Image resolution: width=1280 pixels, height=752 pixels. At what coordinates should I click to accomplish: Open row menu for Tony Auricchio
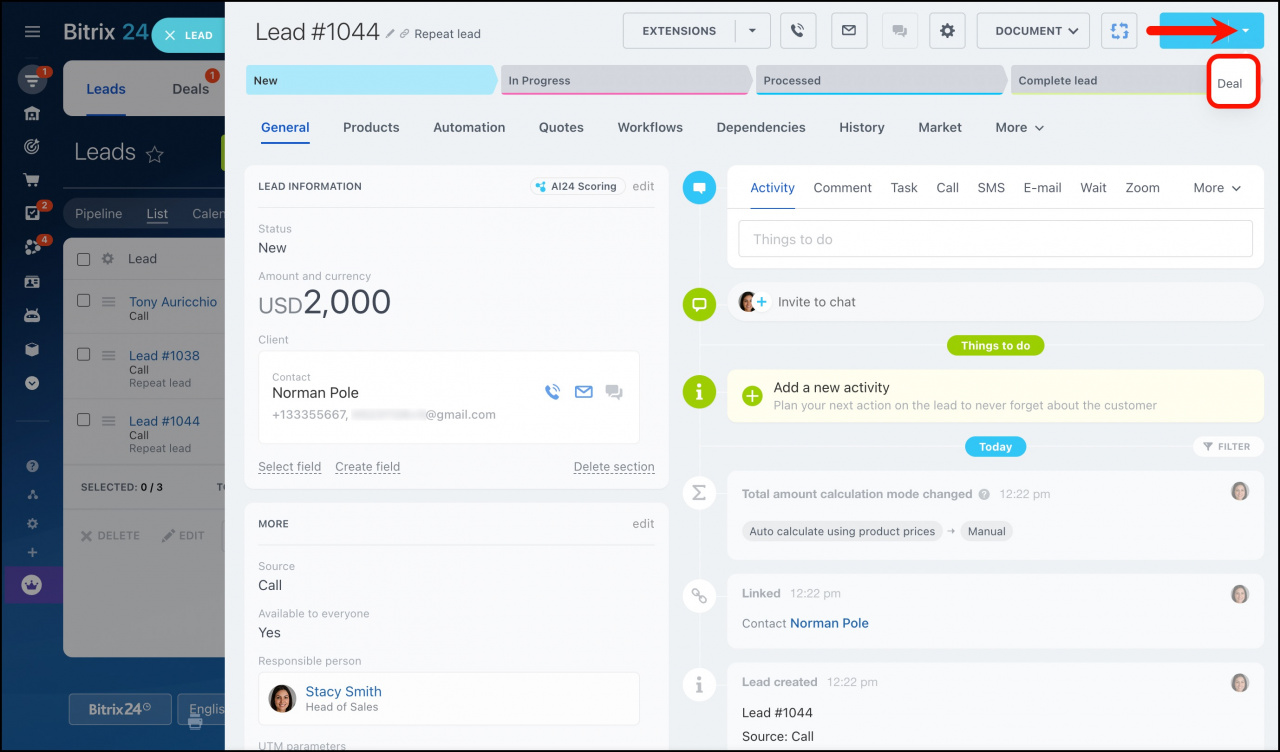(x=108, y=302)
